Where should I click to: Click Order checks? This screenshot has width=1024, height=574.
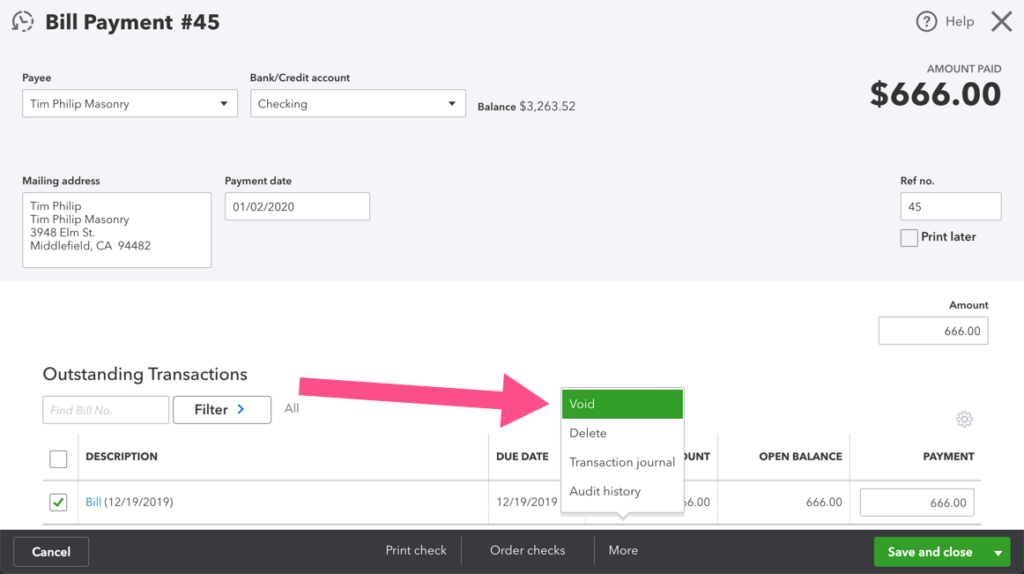coord(528,550)
